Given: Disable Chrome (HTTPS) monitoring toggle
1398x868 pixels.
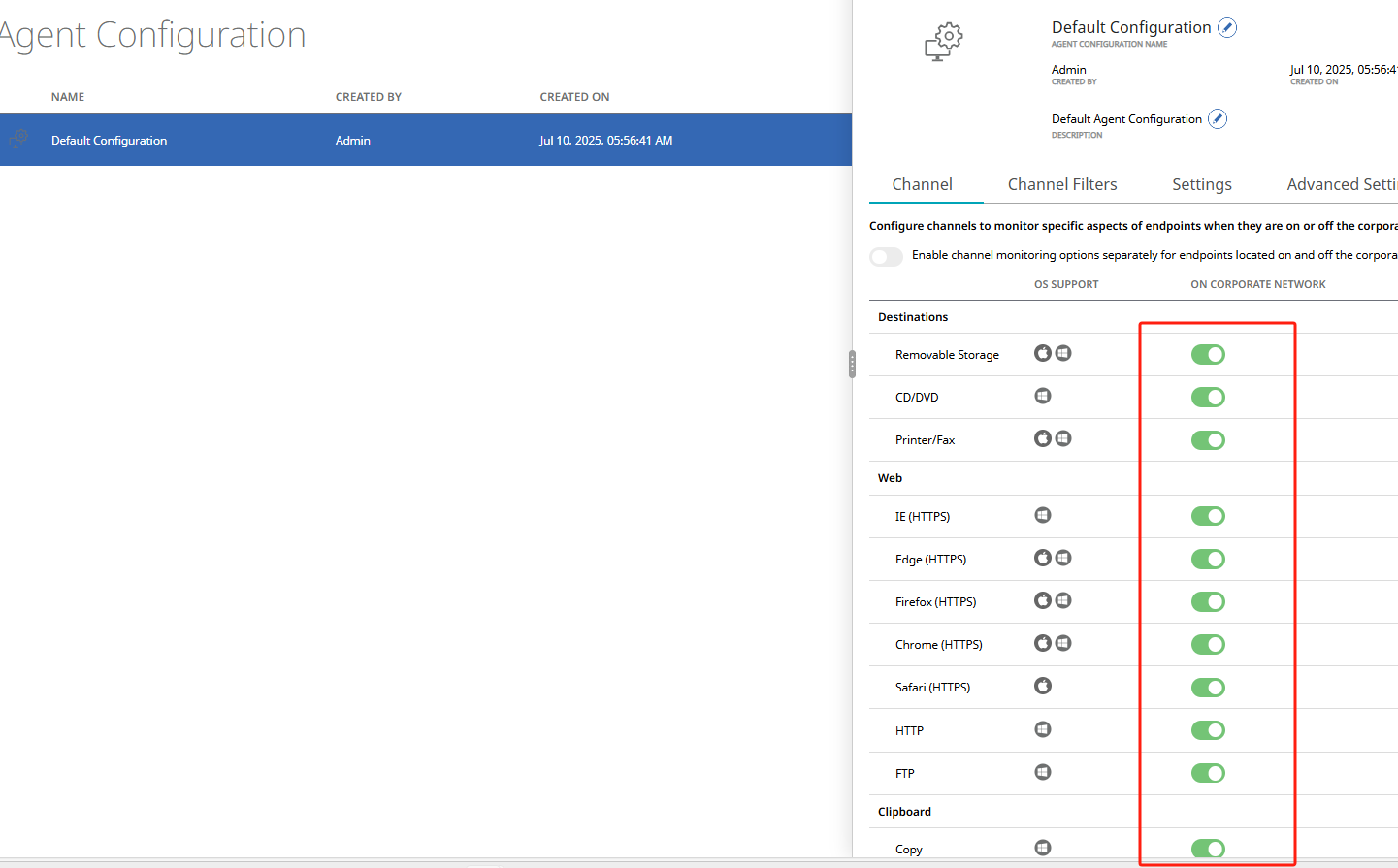Looking at the screenshot, I should coord(1208,645).
